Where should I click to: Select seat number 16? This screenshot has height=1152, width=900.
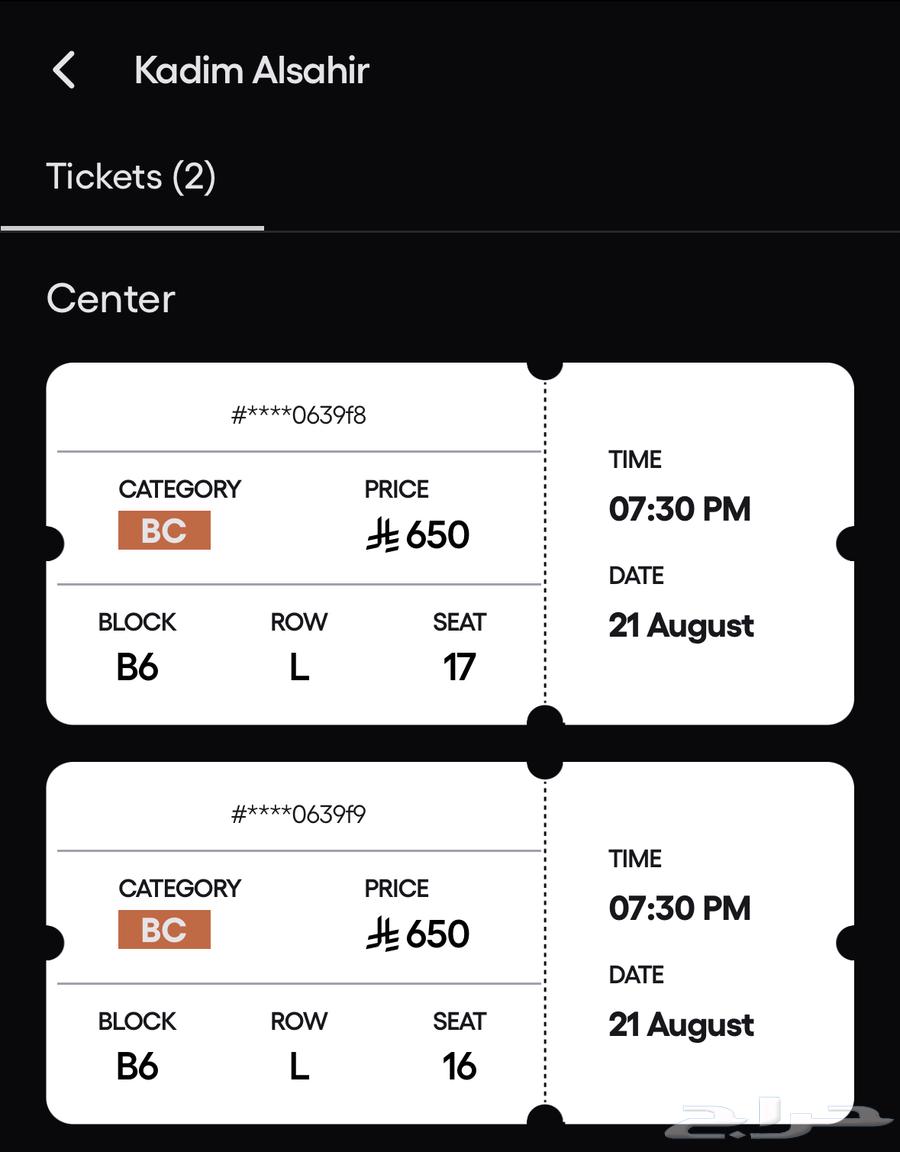click(459, 1067)
